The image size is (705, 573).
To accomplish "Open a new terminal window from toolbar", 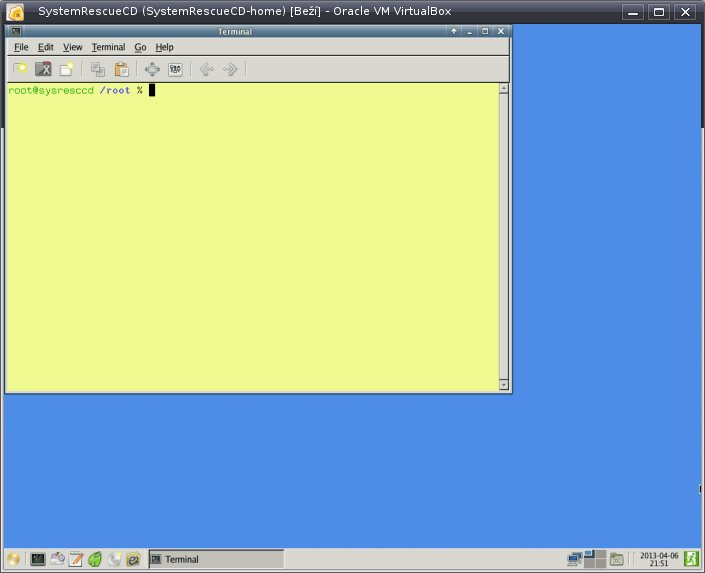I will pos(67,69).
